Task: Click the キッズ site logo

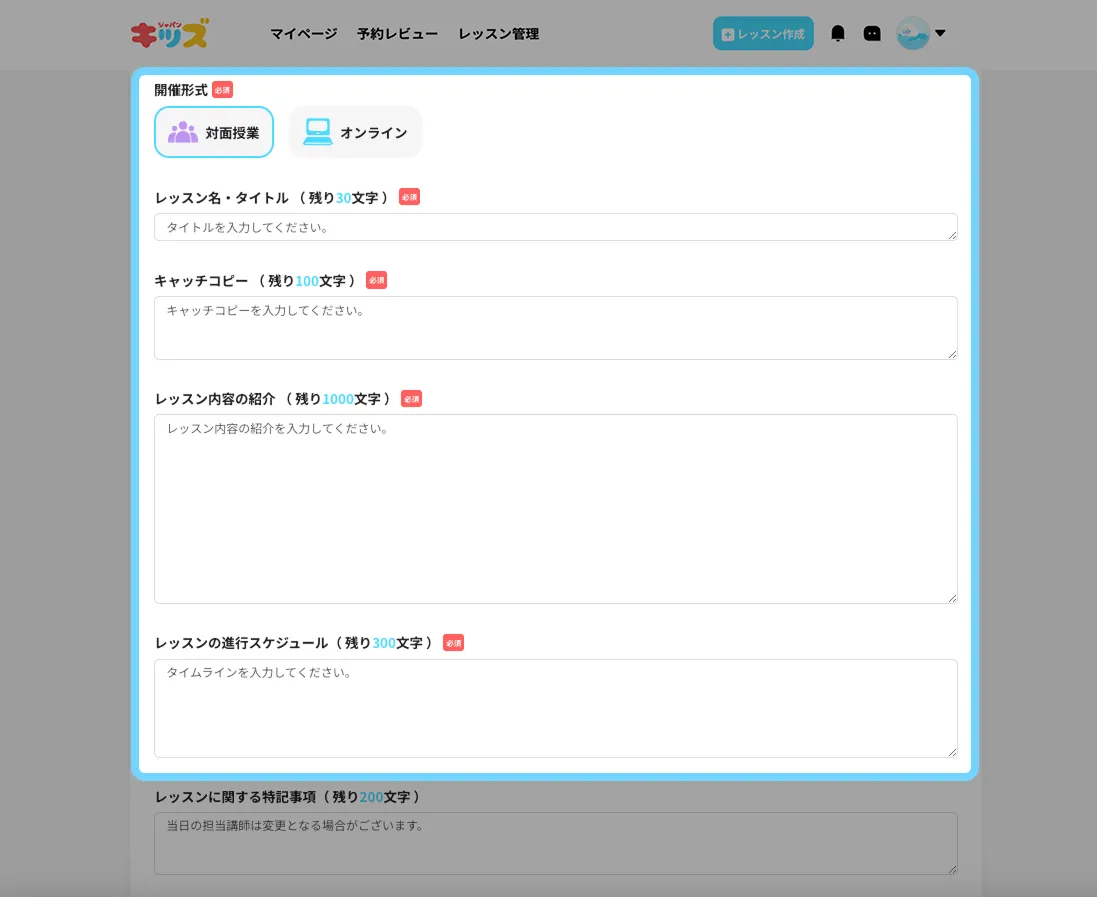Action: point(169,34)
